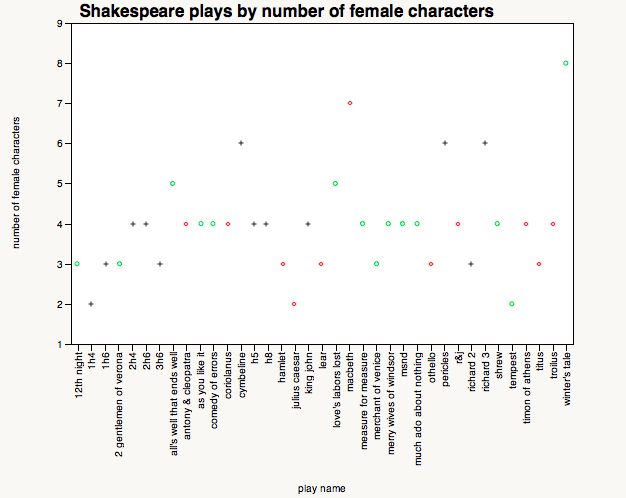Select the '2 gentlemen of verona' tick label
The height and width of the screenshot is (498, 626).
tap(119, 404)
